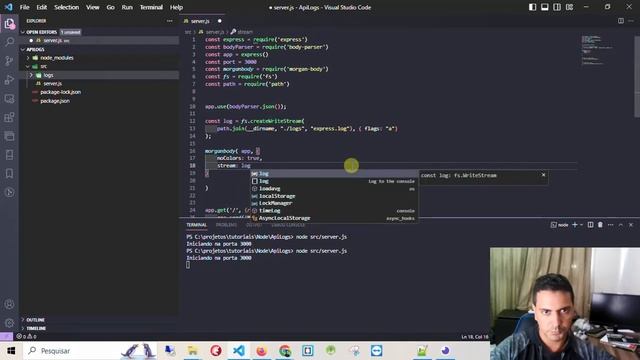This screenshot has height=360, width=640.
Task: Click the kill terminal trash icon
Action: coord(600,224)
